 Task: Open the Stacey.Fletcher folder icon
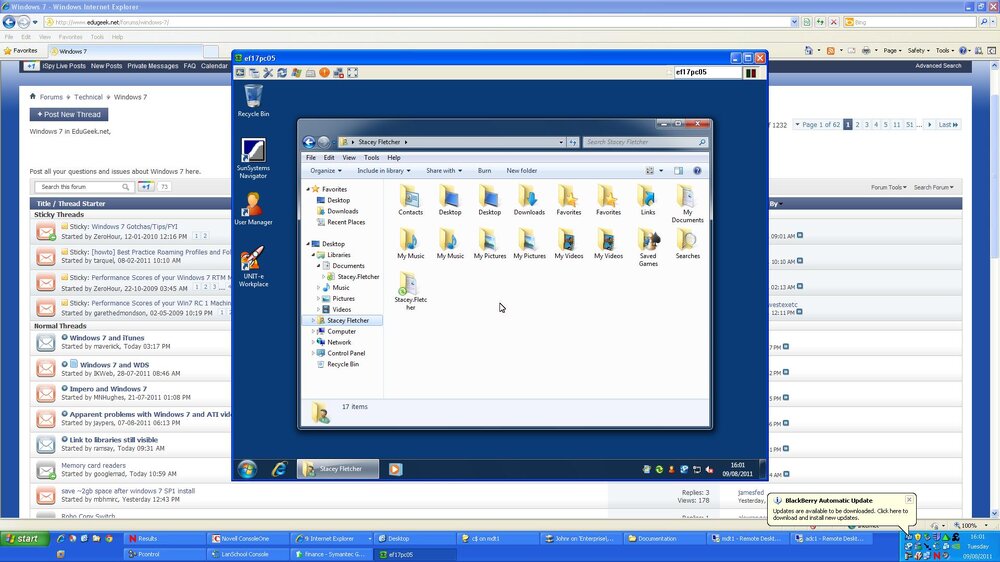click(x=410, y=292)
